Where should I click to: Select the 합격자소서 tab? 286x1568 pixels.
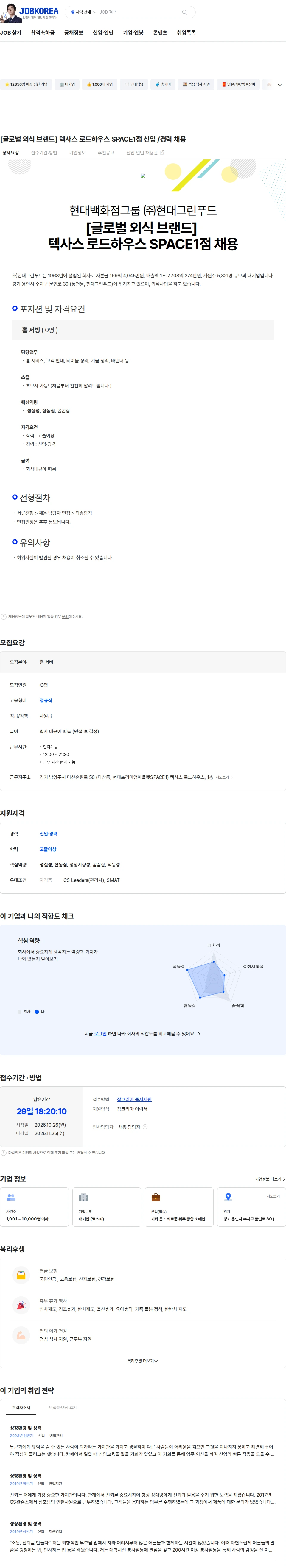point(21,1408)
